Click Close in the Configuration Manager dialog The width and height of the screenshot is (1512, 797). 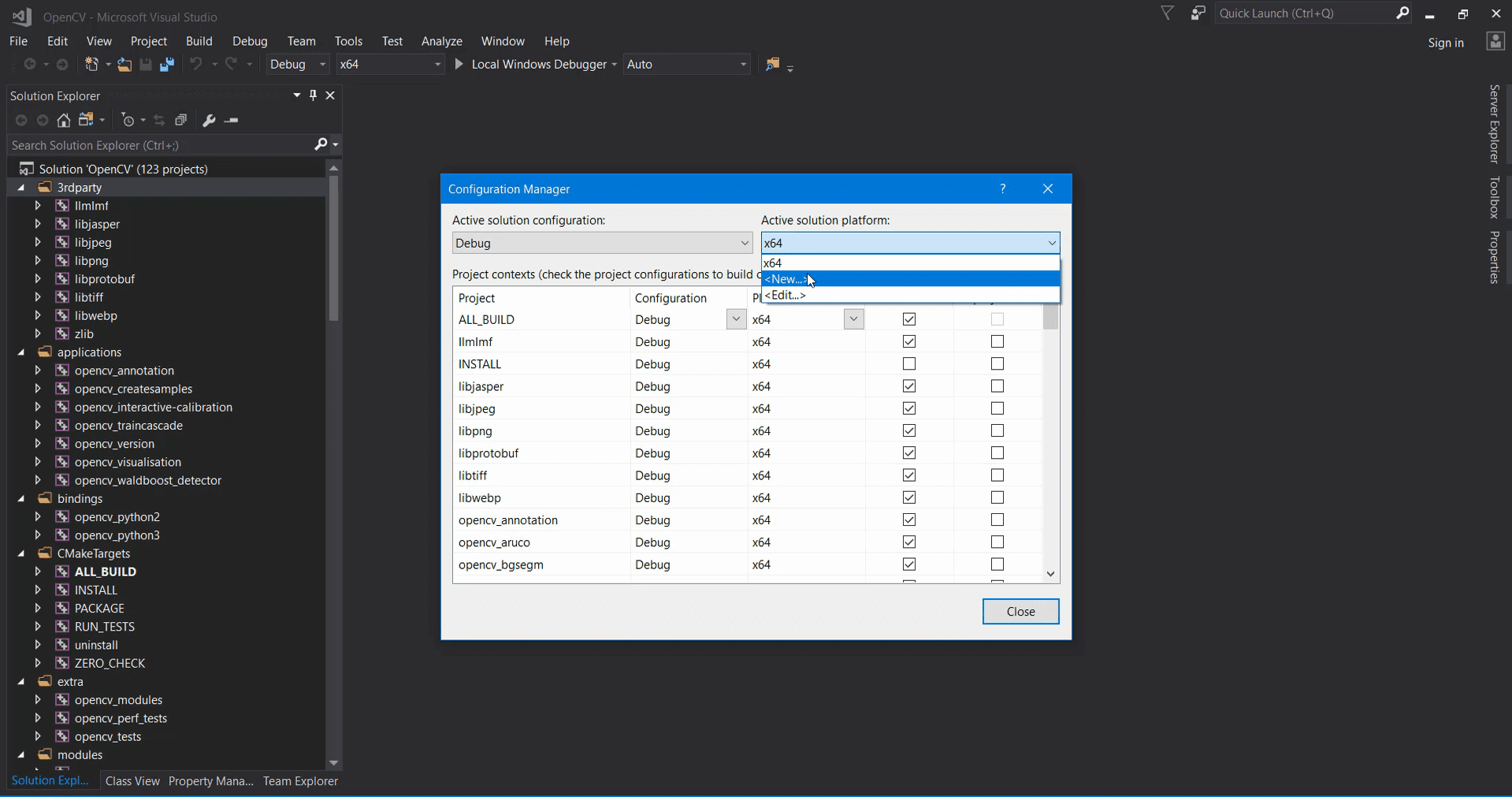tap(1020, 611)
